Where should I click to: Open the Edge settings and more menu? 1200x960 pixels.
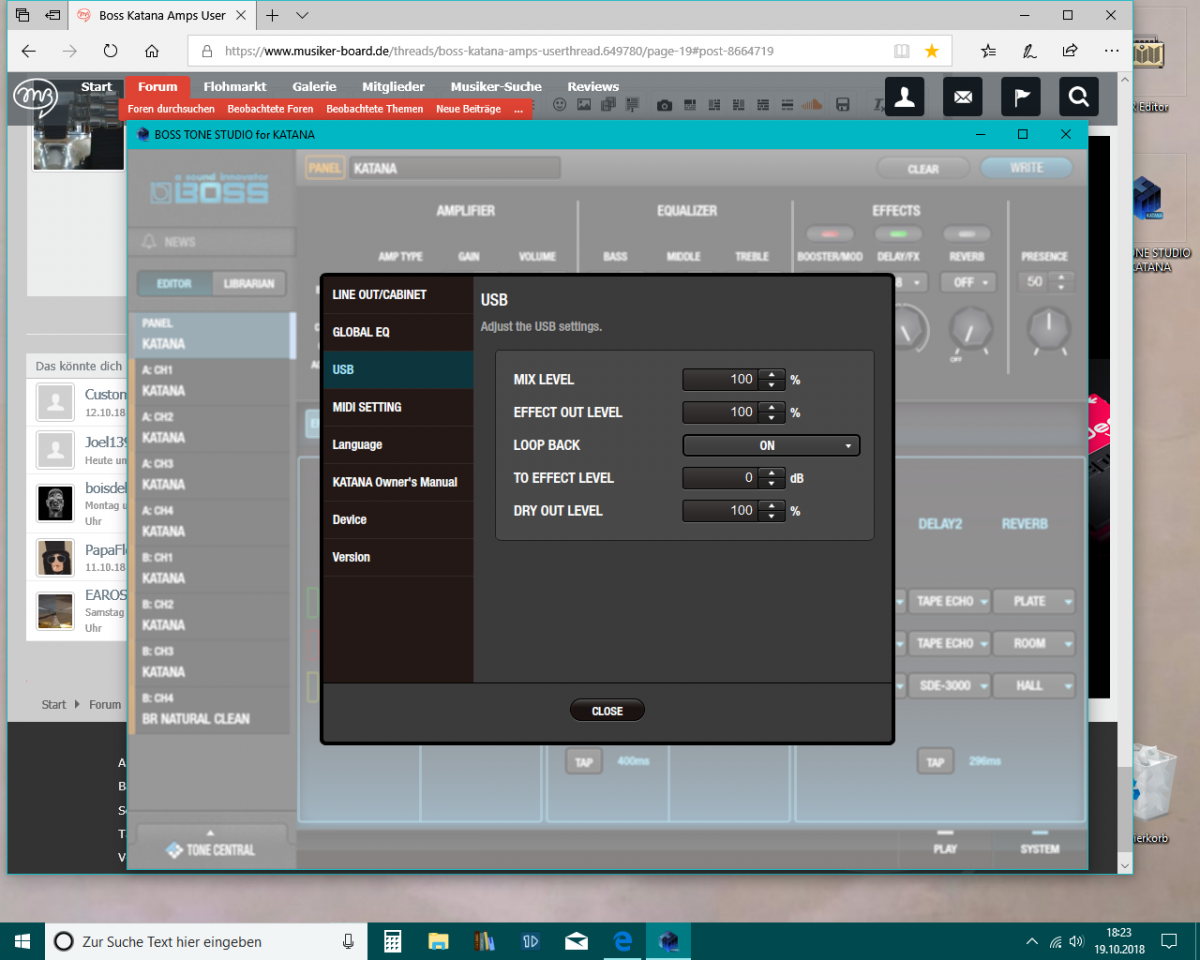(1111, 51)
